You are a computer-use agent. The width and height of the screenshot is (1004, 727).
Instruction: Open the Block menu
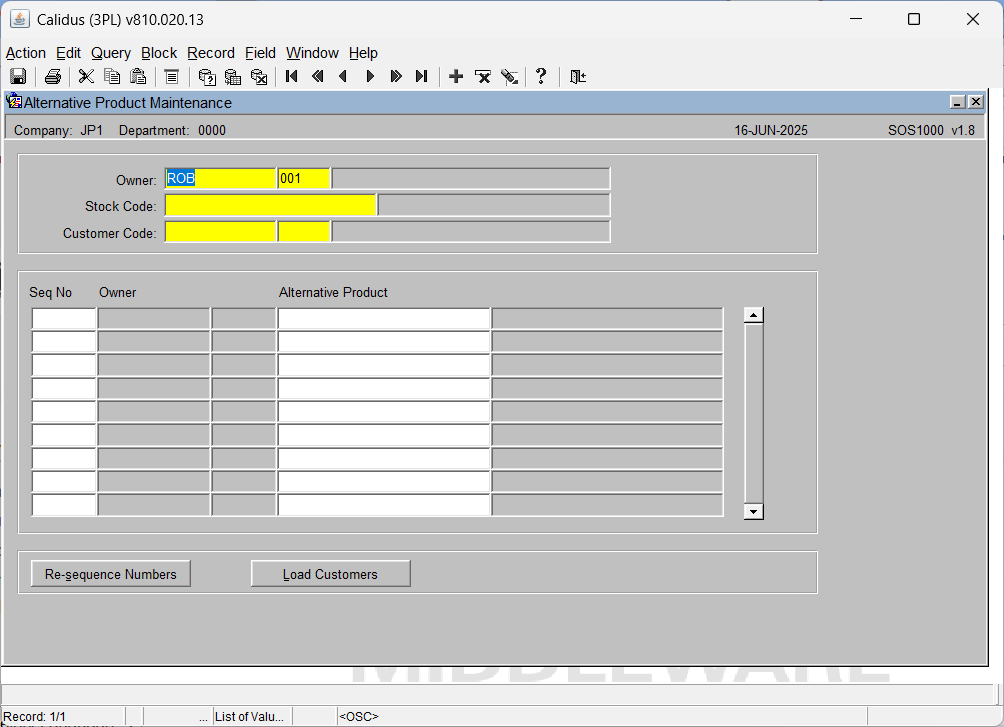tap(159, 53)
